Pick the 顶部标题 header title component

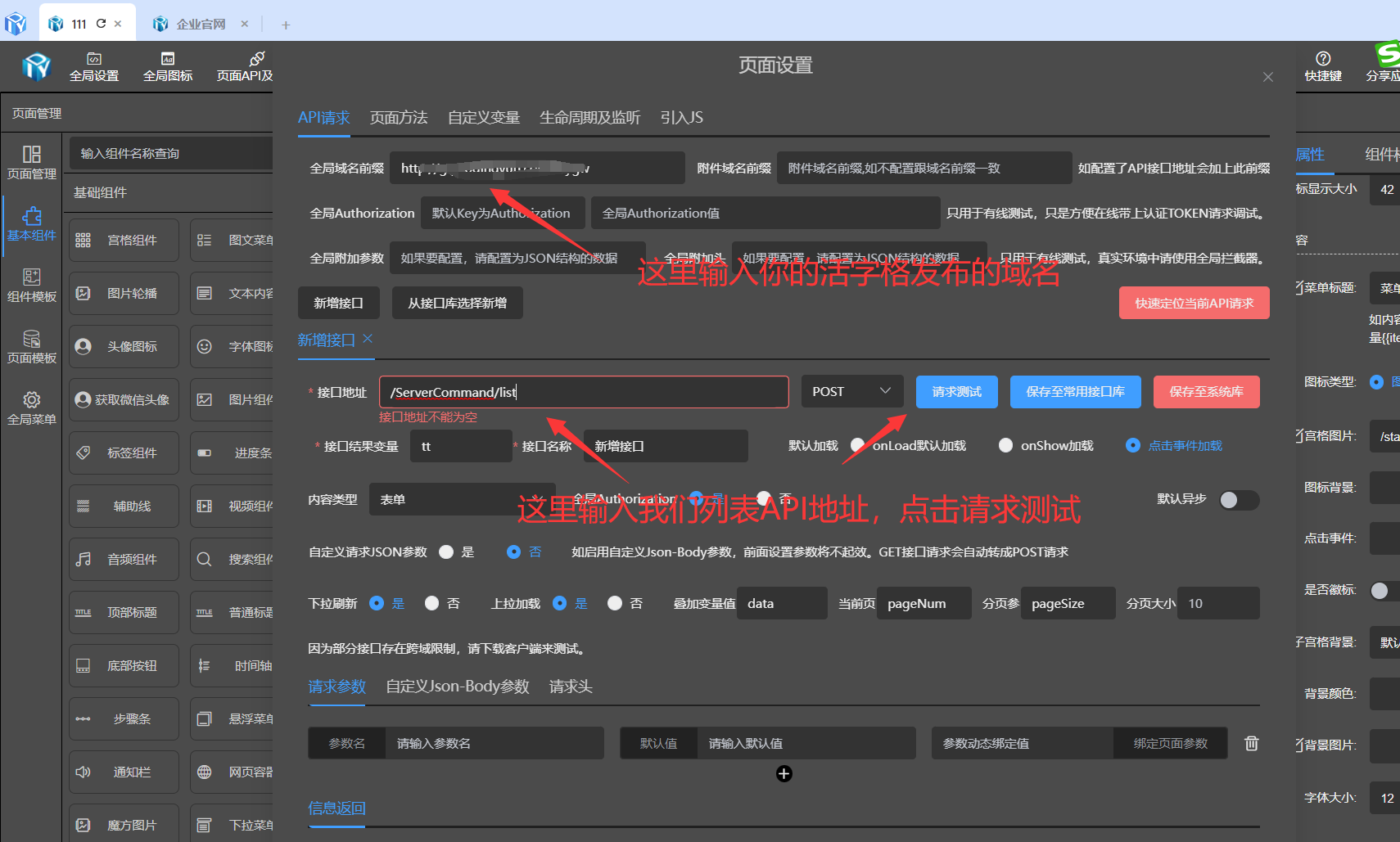(x=124, y=612)
